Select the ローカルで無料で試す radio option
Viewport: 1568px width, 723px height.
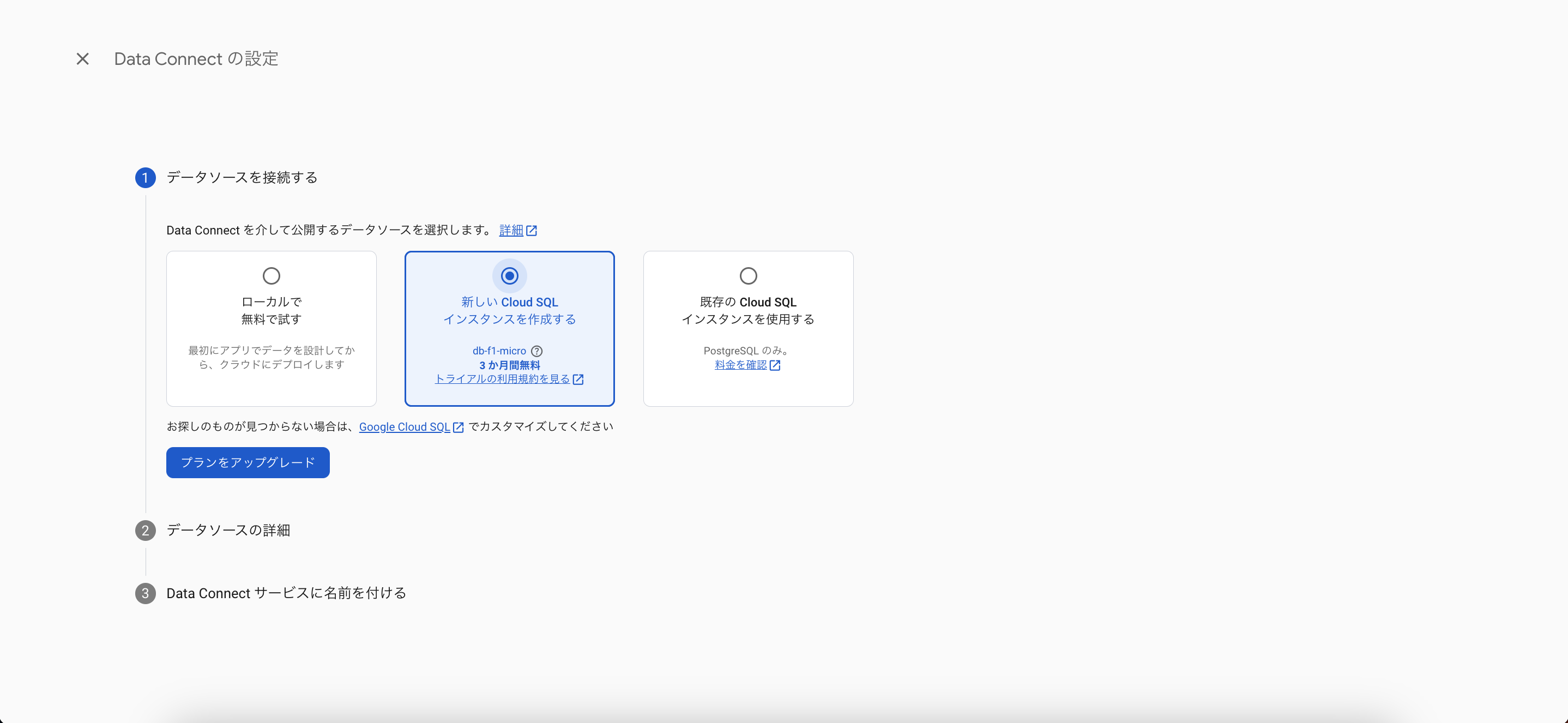[271, 276]
